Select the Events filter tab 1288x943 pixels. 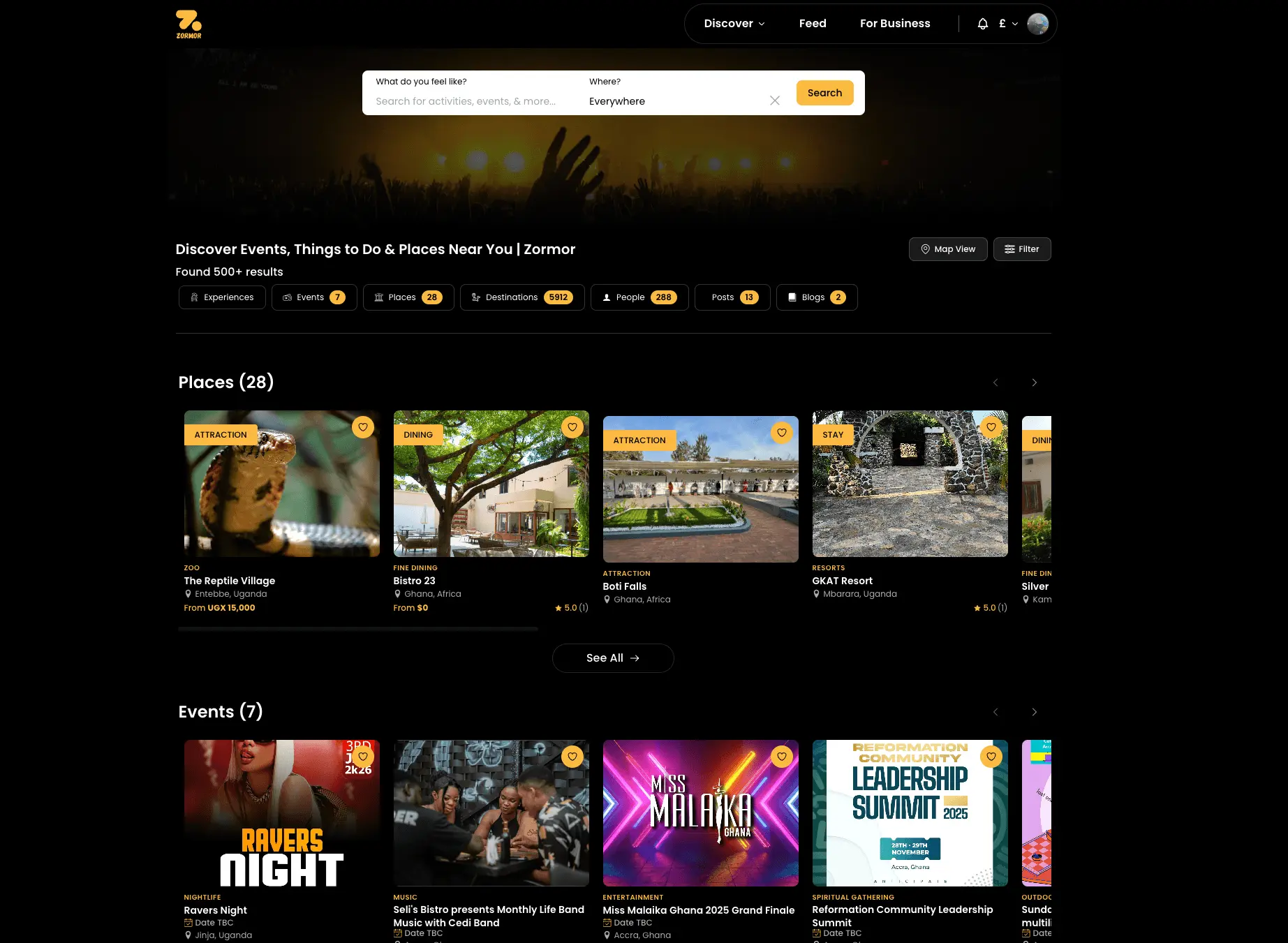[314, 297]
